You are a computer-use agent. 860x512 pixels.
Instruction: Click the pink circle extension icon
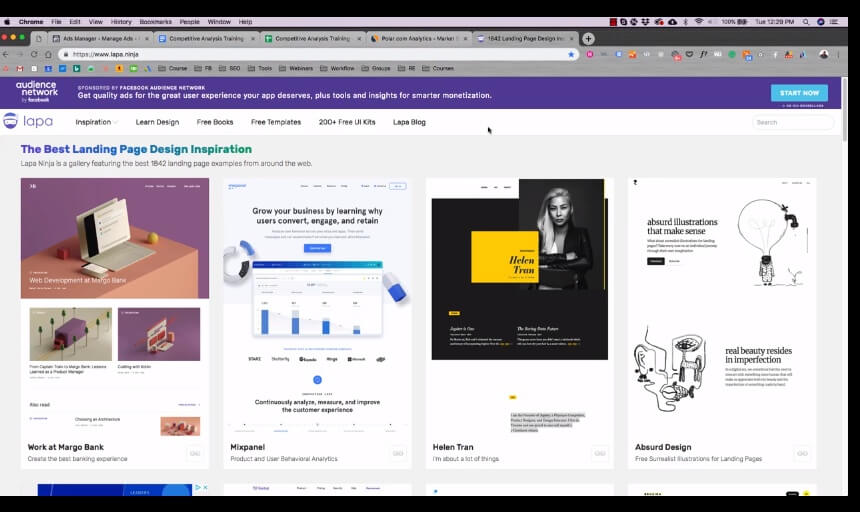[590, 54]
